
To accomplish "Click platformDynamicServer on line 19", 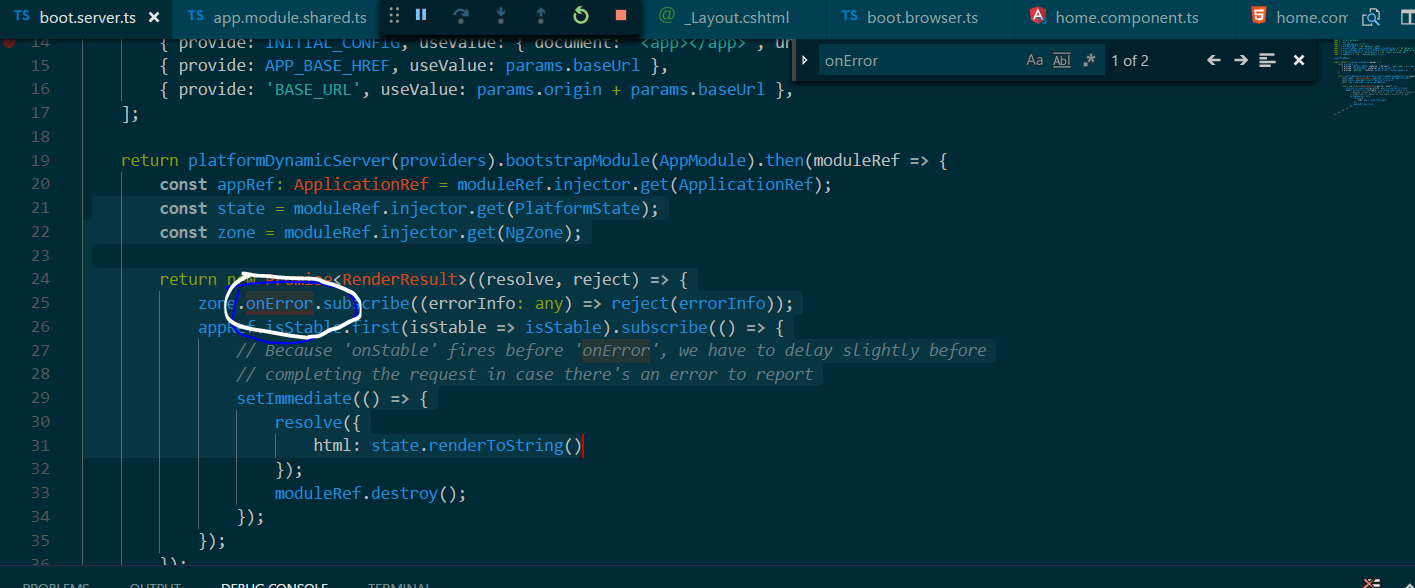I will (289, 160).
